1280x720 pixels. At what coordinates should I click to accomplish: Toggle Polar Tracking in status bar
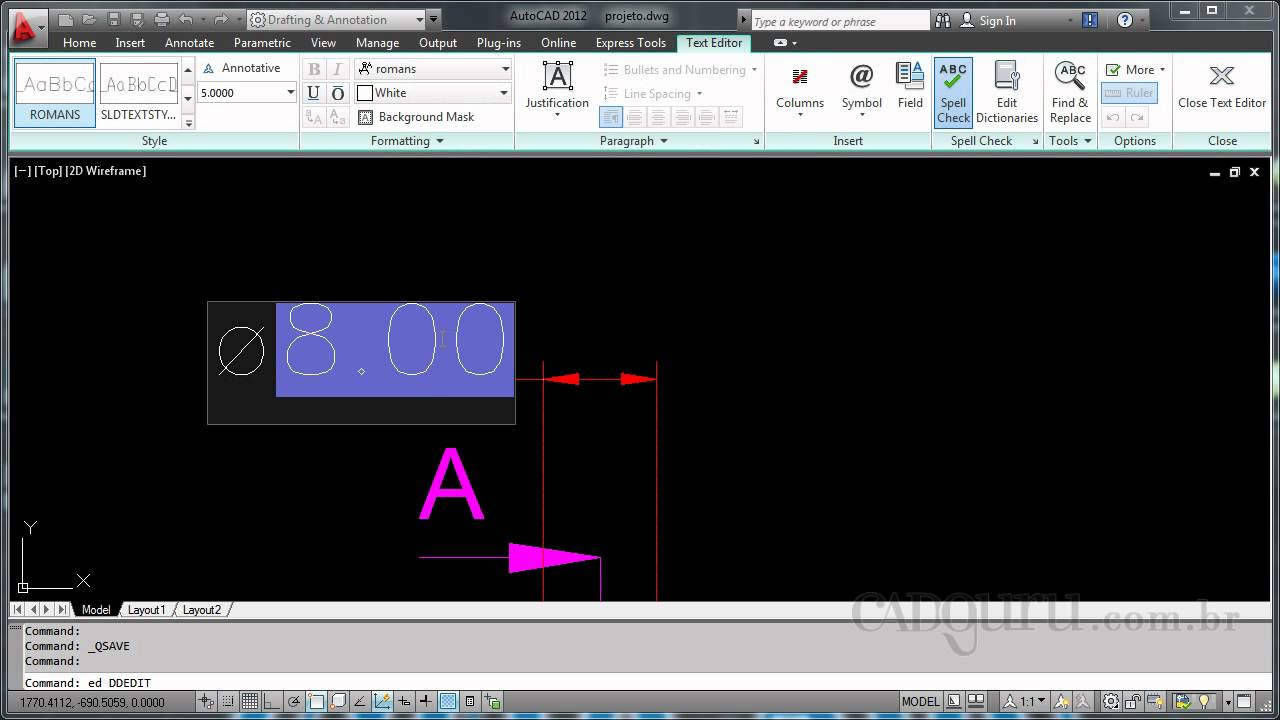click(x=294, y=702)
